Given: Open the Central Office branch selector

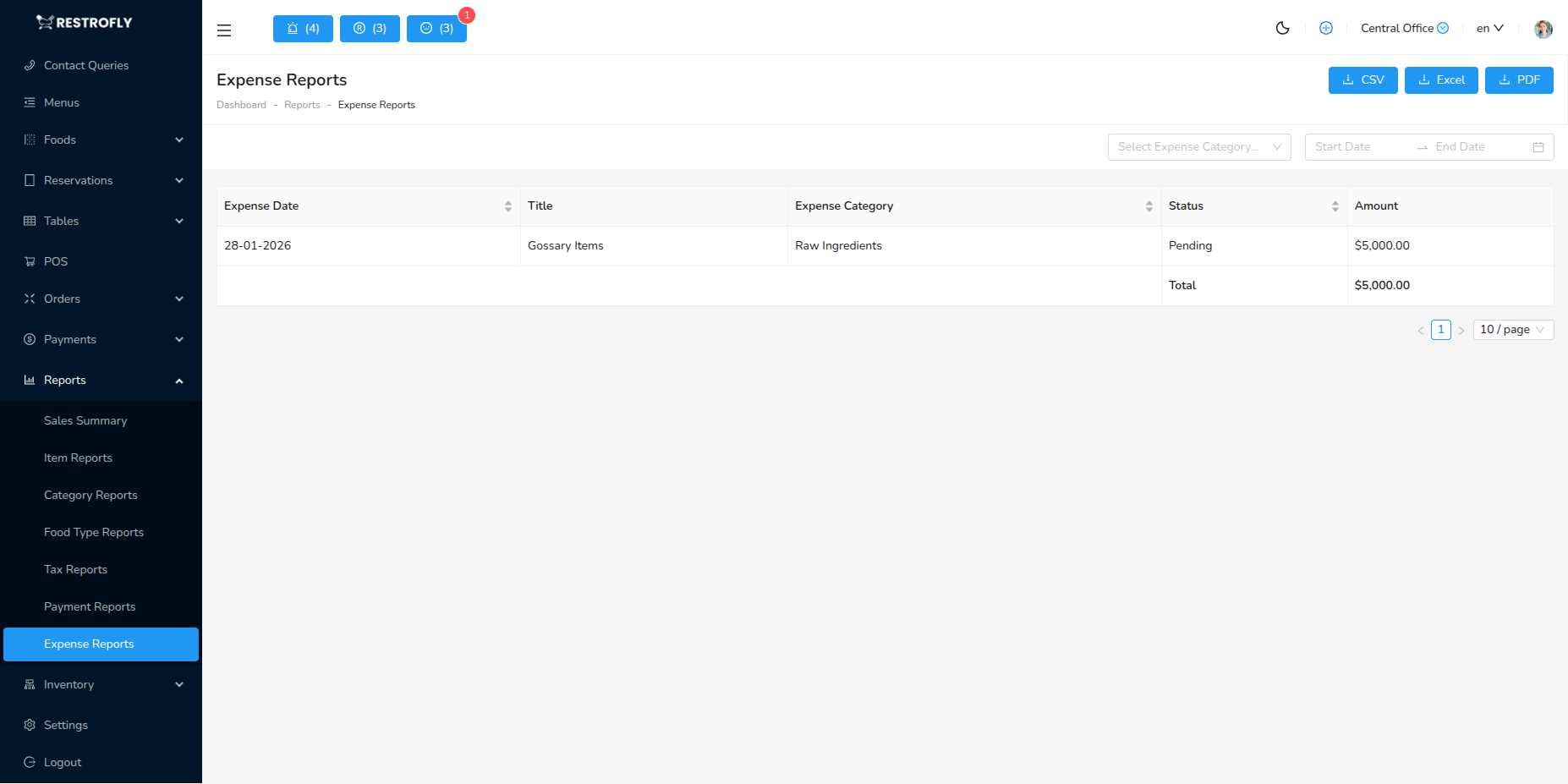Looking at the screenshot, I should point(1404,29).
